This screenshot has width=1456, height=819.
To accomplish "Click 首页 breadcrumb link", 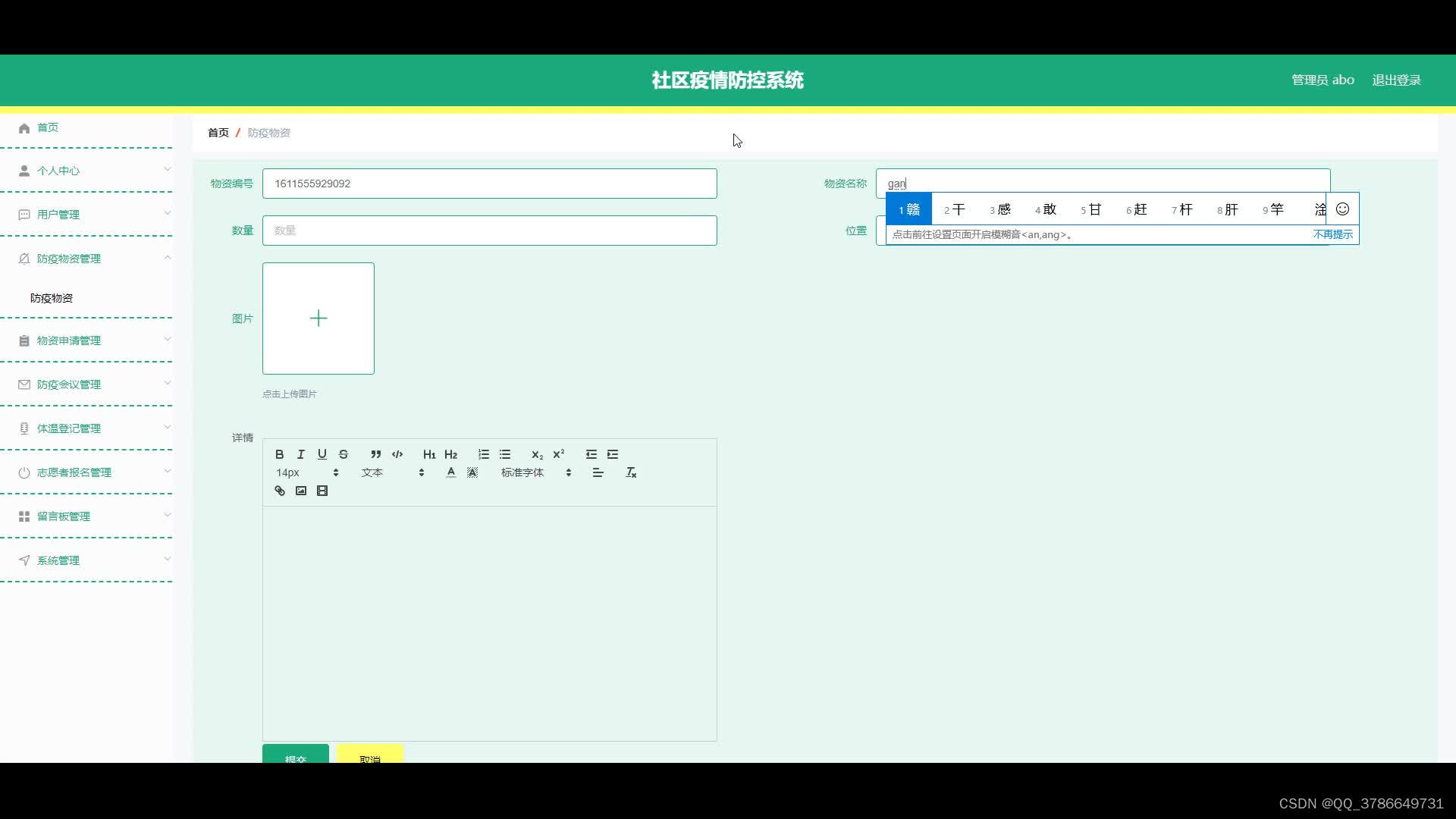I will coord(218,133).
